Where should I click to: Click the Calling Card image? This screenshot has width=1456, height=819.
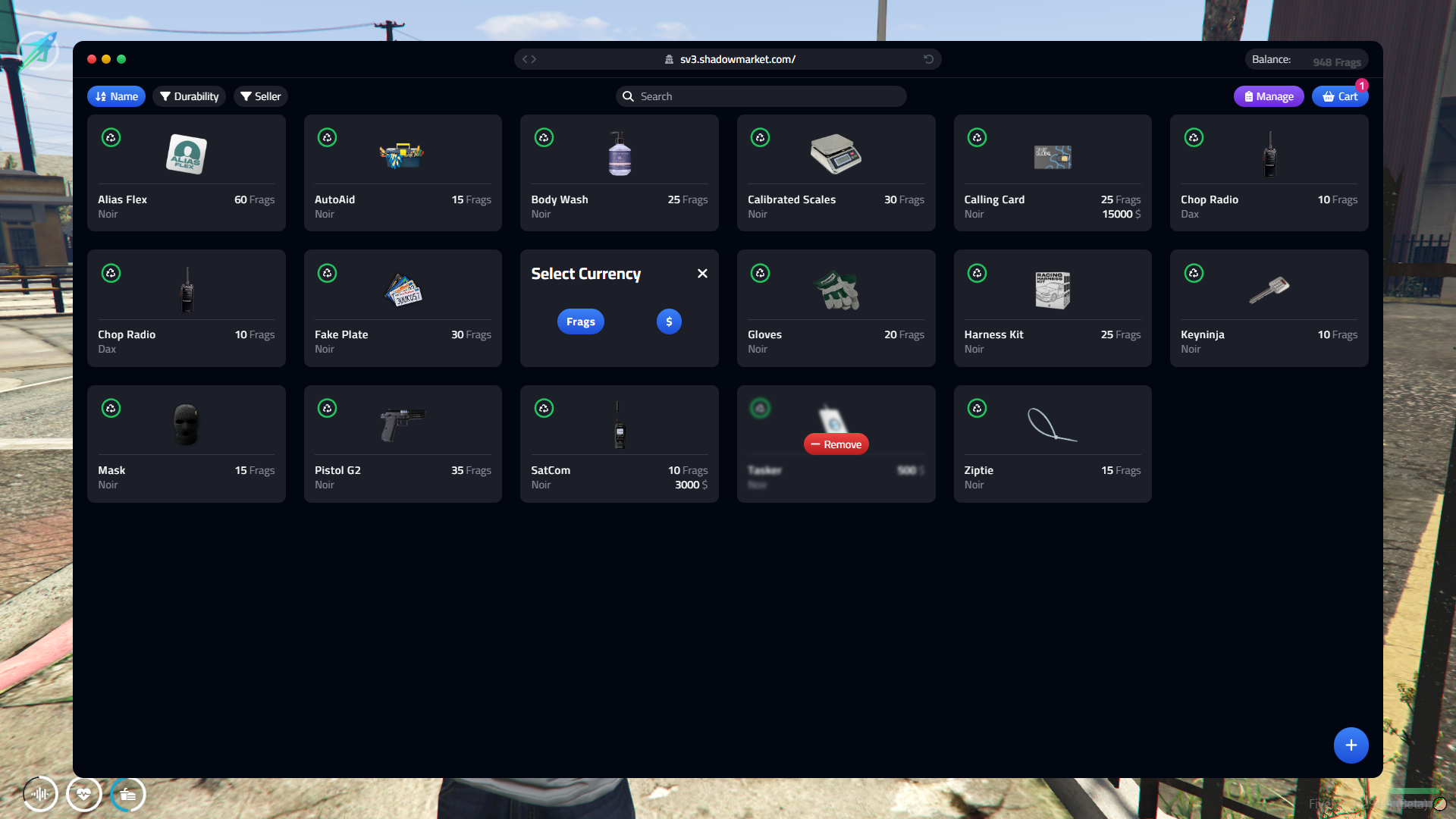tap(1053, 157)
